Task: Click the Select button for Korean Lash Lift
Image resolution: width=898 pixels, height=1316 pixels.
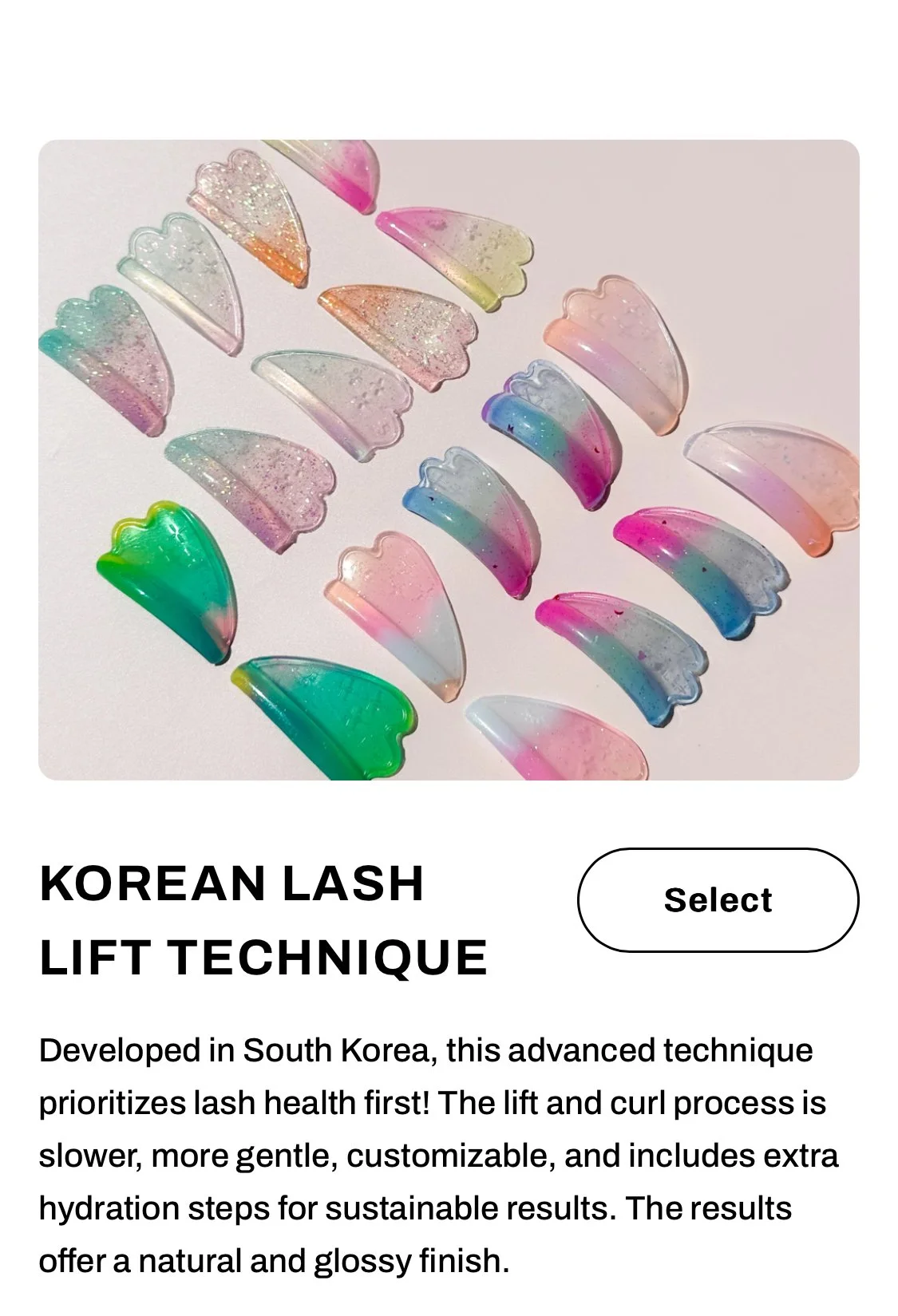Action: click(x=718, y=899)
